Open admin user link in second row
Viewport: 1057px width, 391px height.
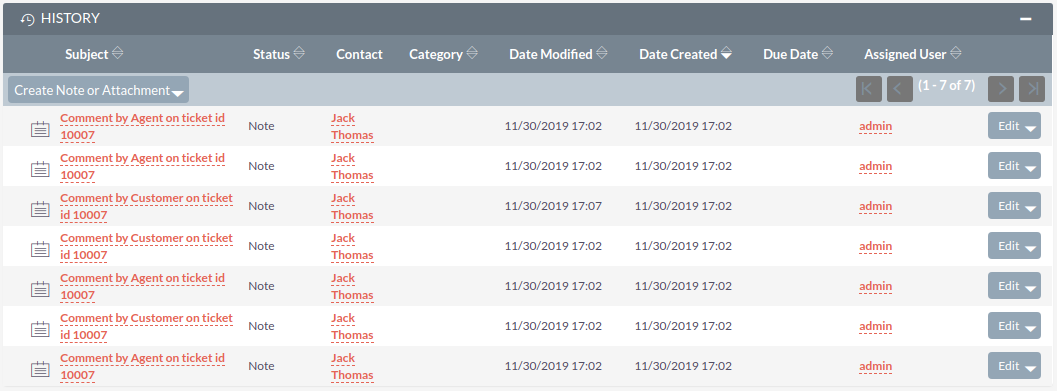point(876,166)
